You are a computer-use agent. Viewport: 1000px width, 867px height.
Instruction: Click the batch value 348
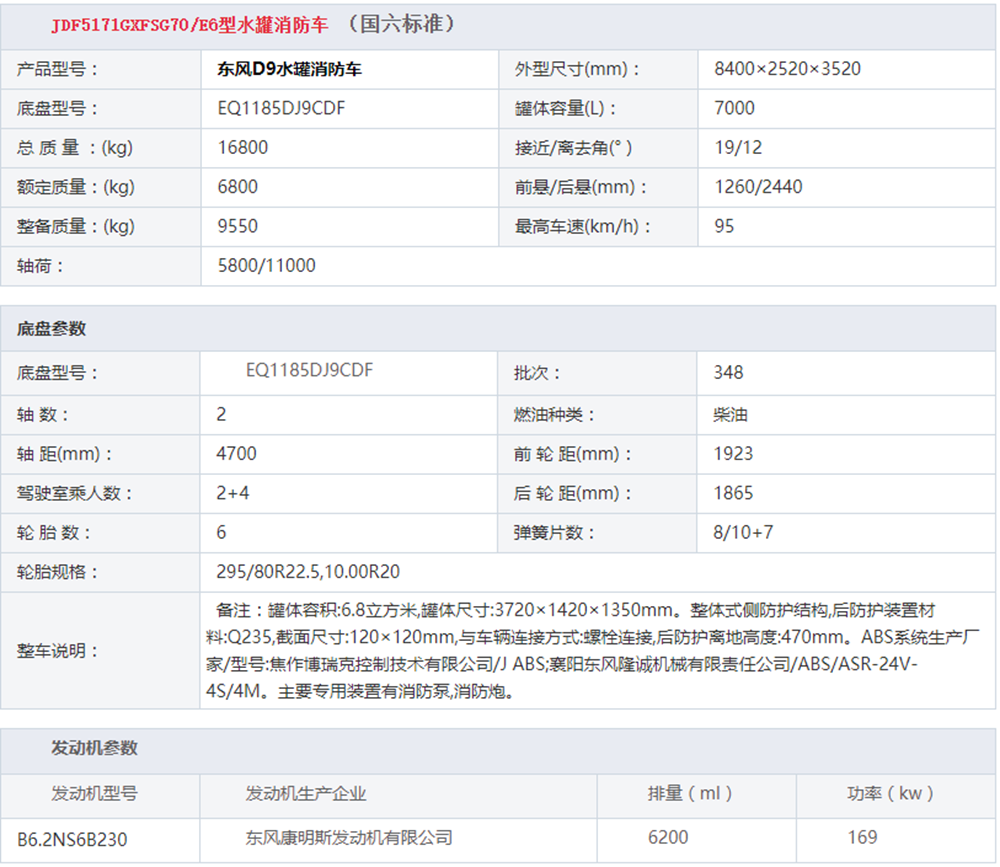[x=728, y=373]
